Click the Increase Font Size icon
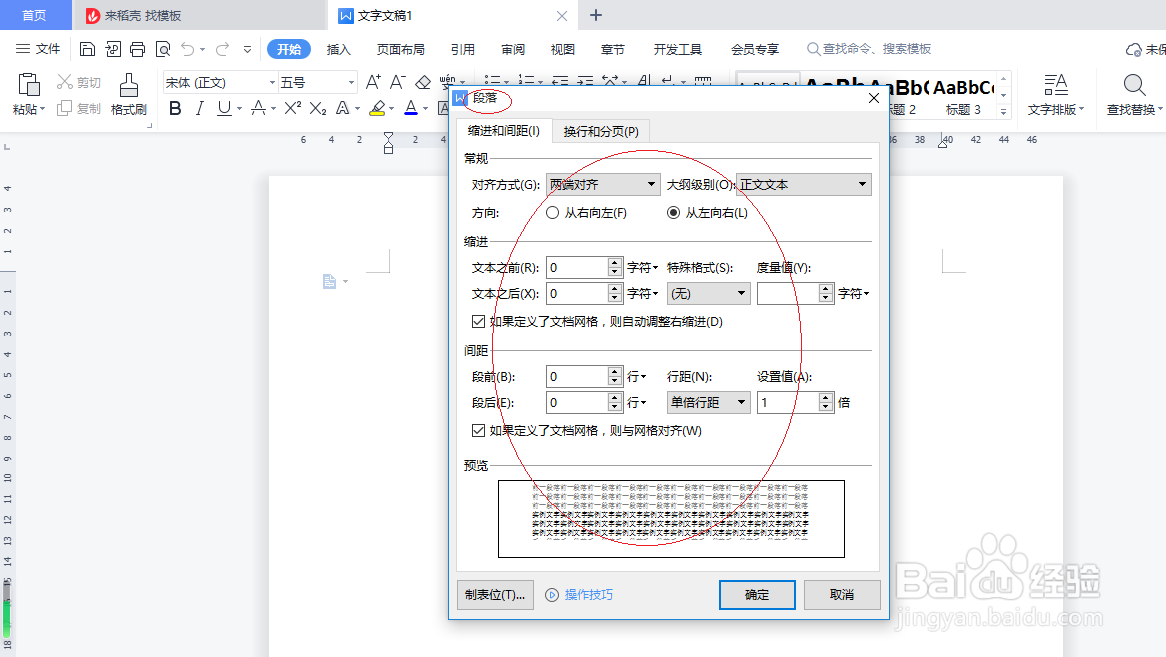 372,82
